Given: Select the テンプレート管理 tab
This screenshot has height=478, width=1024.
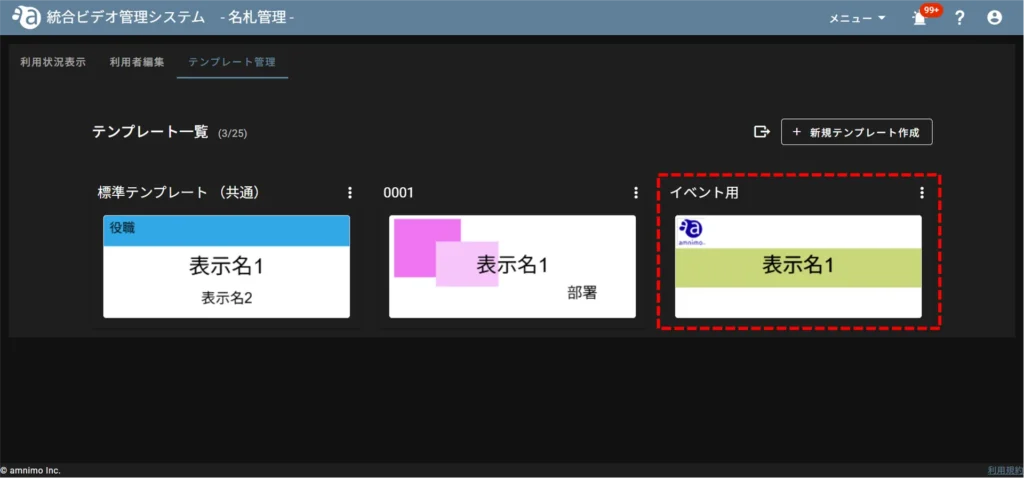Looking at the screenshot, I should pyautogui.click(x=231, y=62).
